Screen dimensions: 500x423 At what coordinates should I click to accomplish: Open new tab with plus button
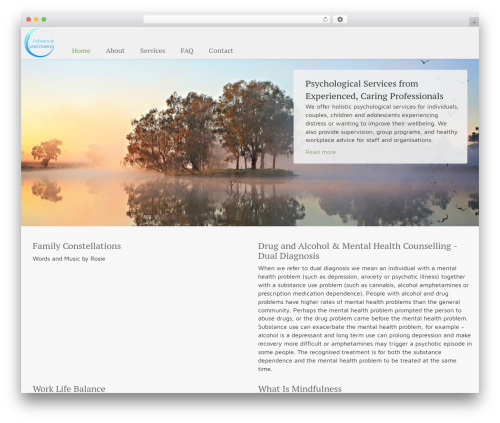tap(474, 22)
